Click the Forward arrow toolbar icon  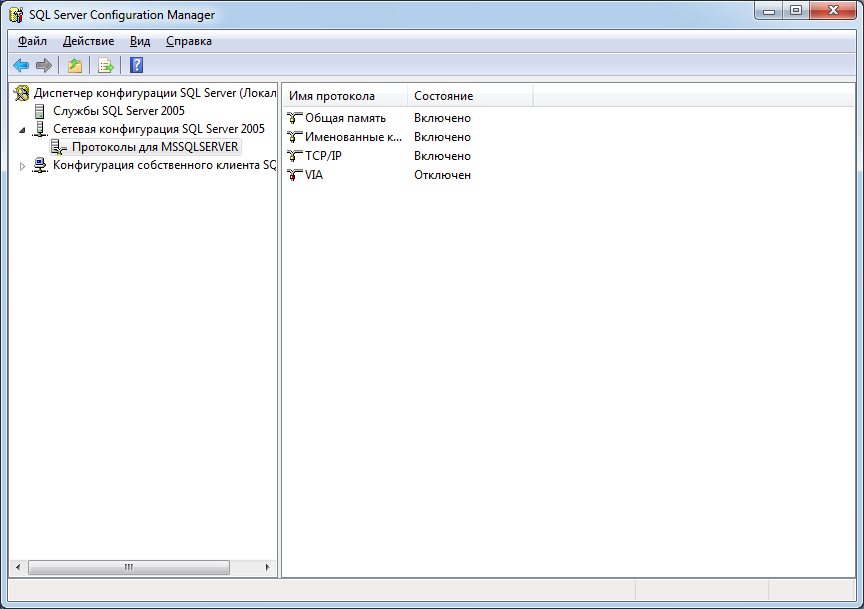coord(44,66)
